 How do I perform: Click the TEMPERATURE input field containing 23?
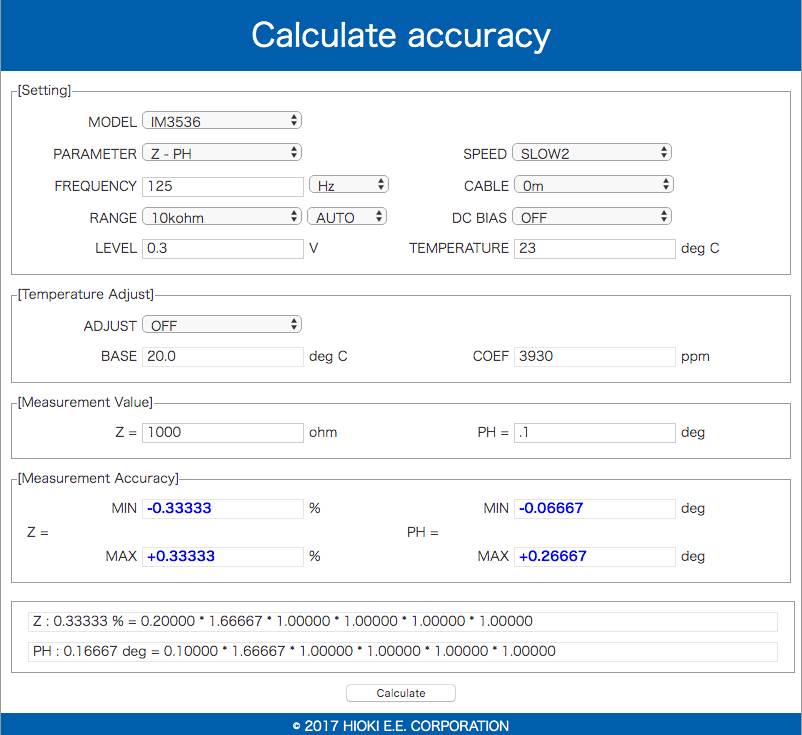point(594,249)
